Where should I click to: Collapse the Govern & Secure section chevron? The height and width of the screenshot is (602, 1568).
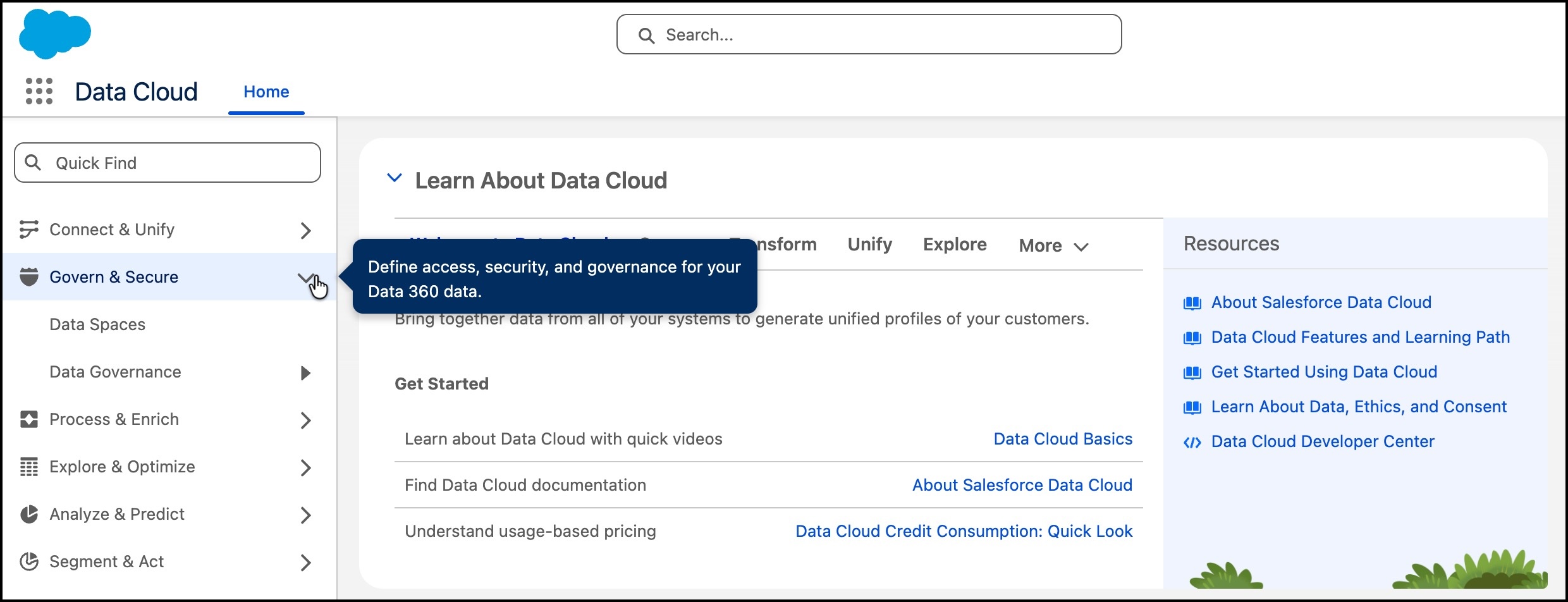[306, 277]
